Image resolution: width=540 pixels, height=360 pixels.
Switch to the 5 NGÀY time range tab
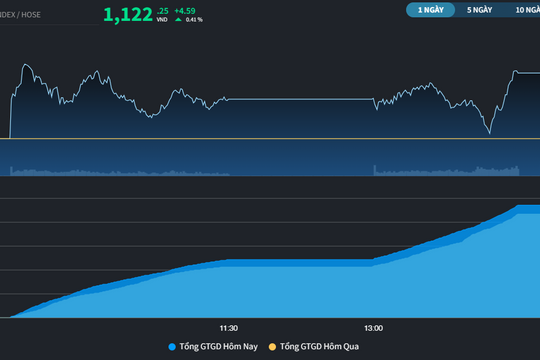(x=479, y=10)
